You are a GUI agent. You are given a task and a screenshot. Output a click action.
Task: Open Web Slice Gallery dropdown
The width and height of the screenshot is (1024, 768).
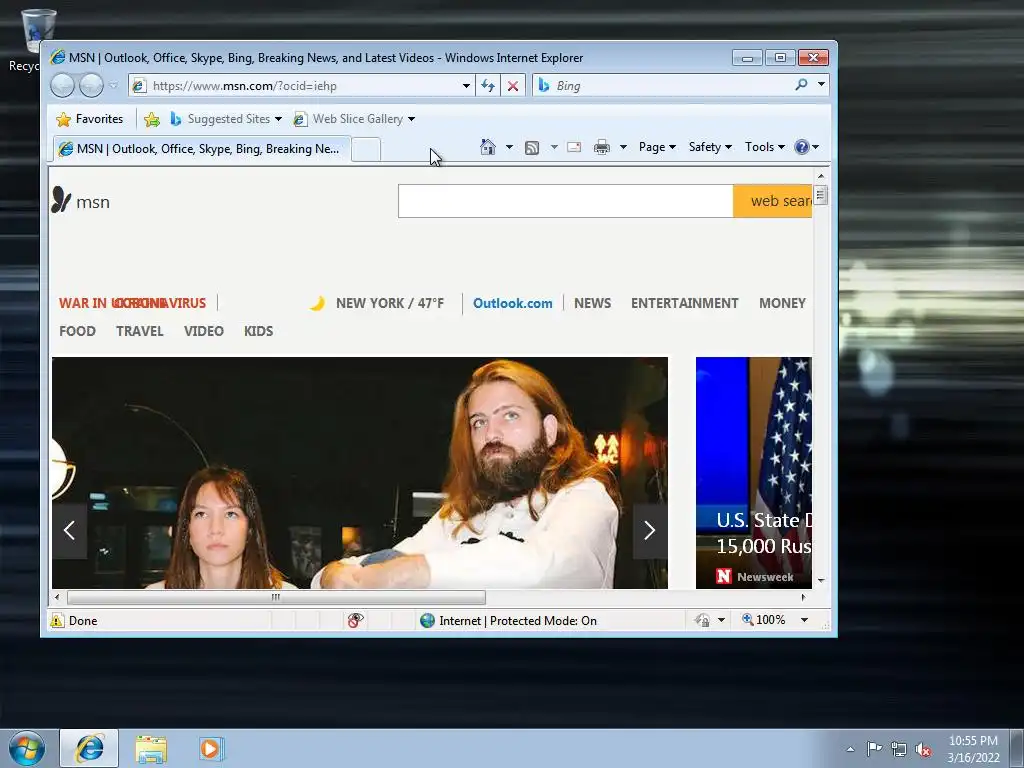tap(354, 119)
